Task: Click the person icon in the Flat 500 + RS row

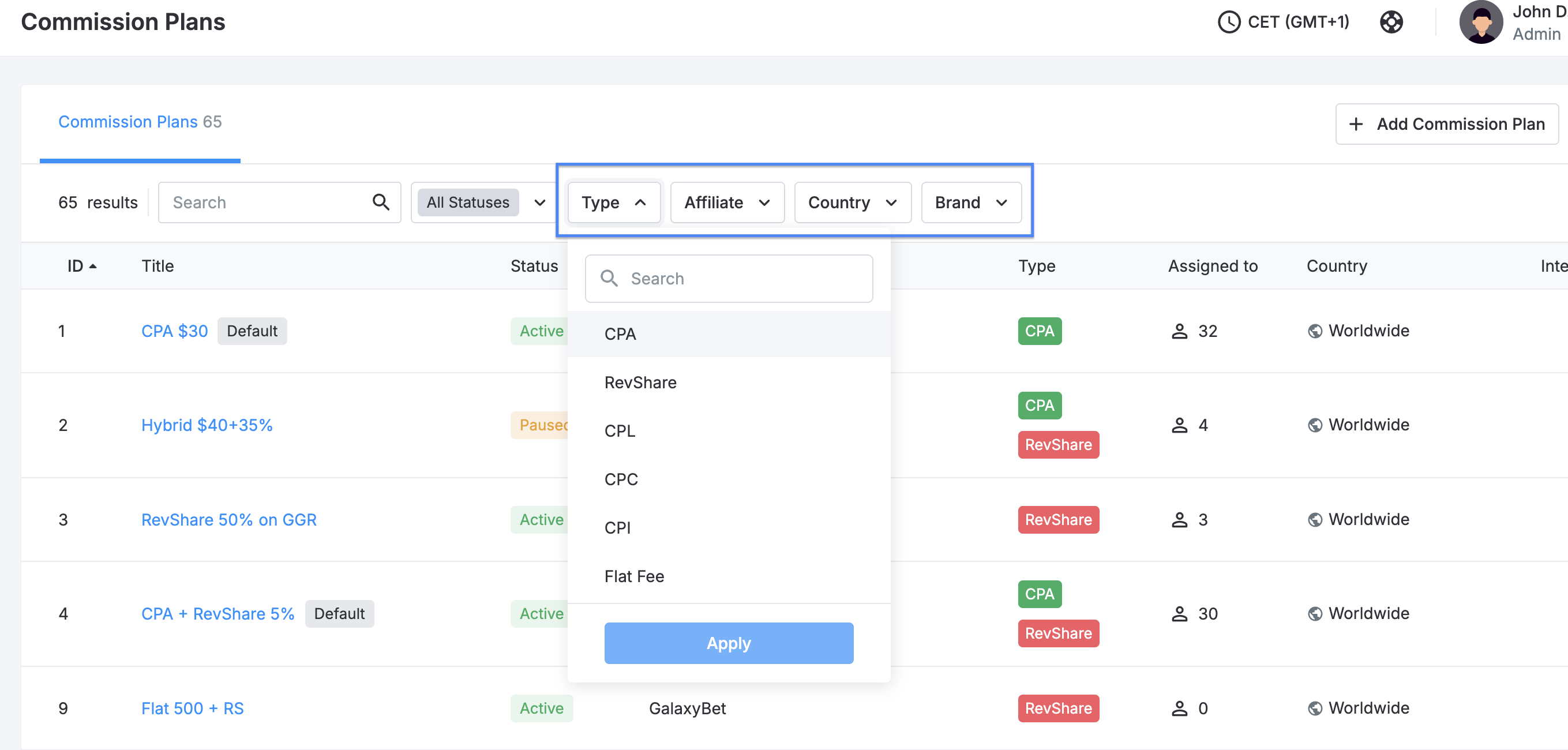Action: (x=1180, y=708)
